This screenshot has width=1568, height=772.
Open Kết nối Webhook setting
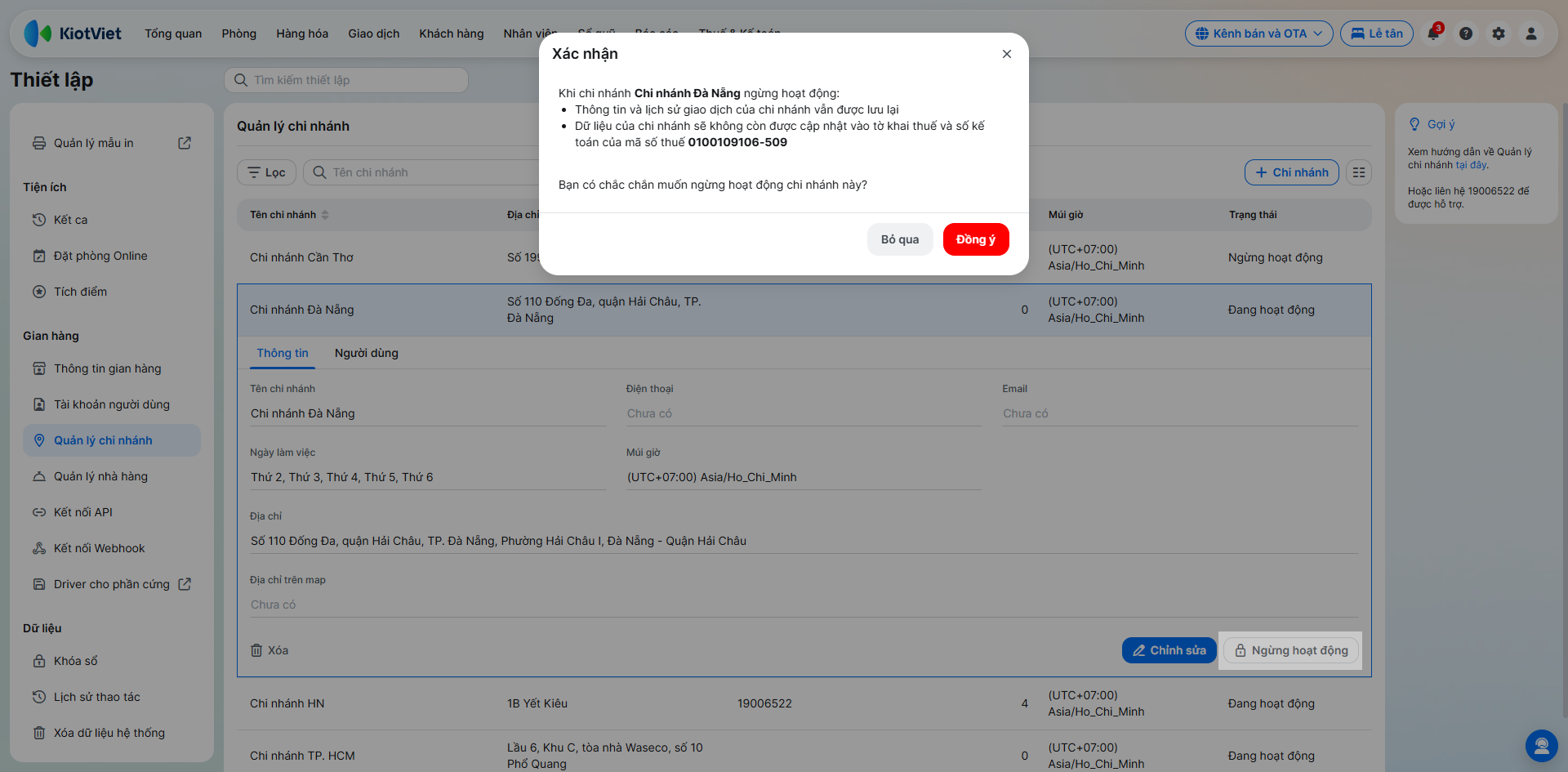coord(100,548)
